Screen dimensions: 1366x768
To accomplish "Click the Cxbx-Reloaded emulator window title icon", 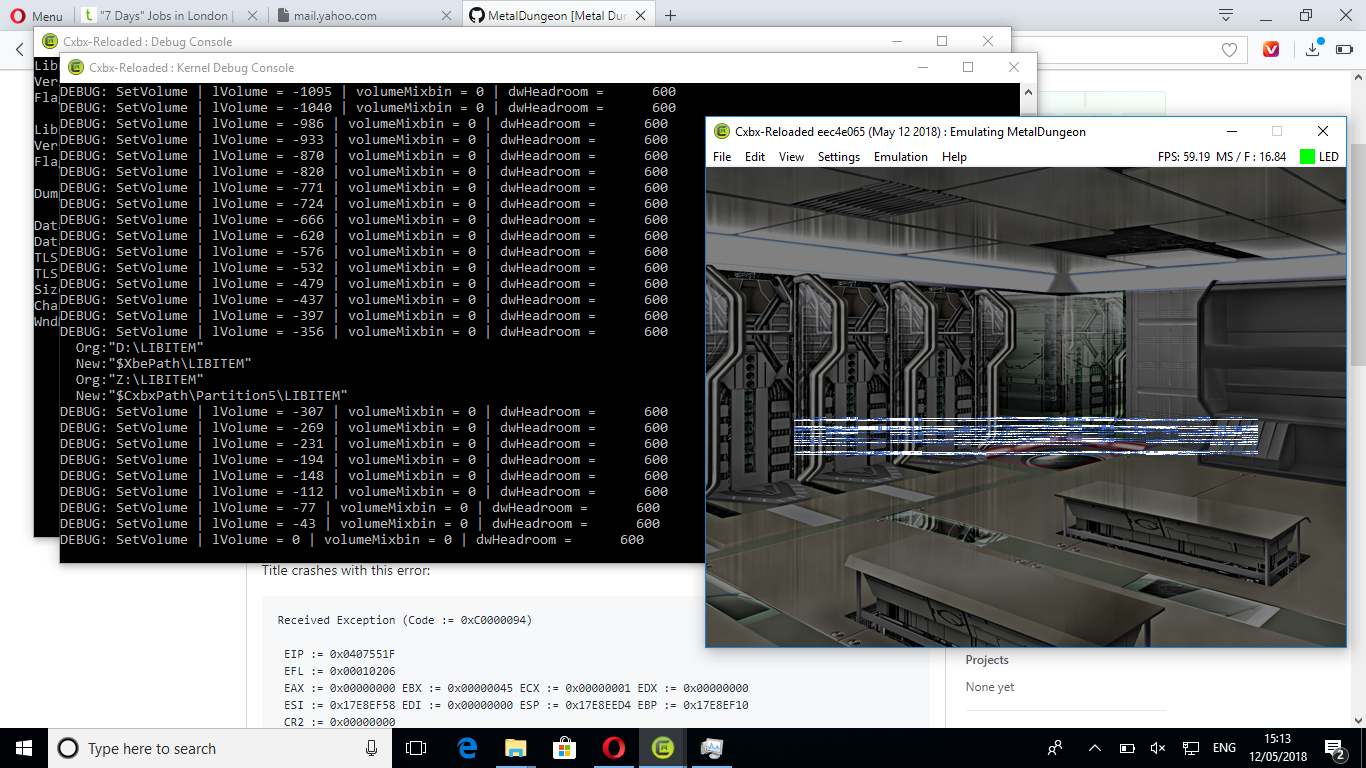I will [x=721, y=131].
